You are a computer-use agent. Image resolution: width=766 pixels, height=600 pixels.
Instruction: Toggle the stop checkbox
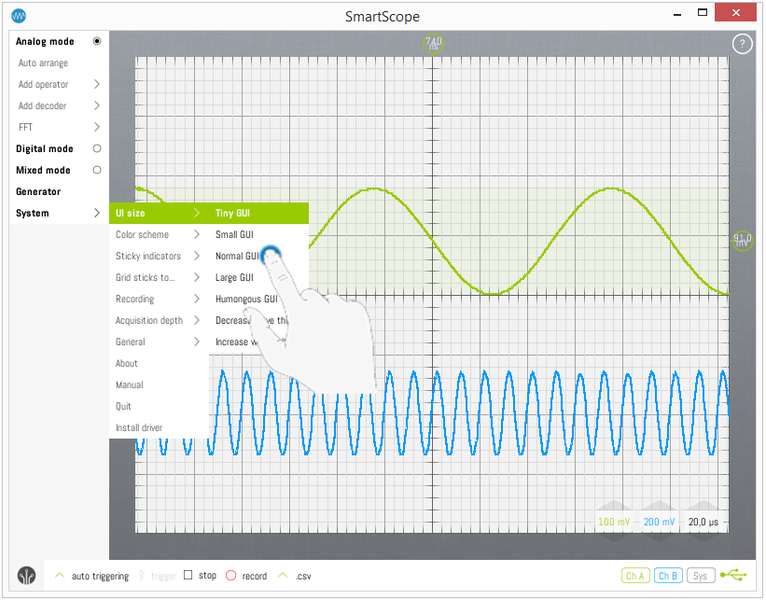188,576
